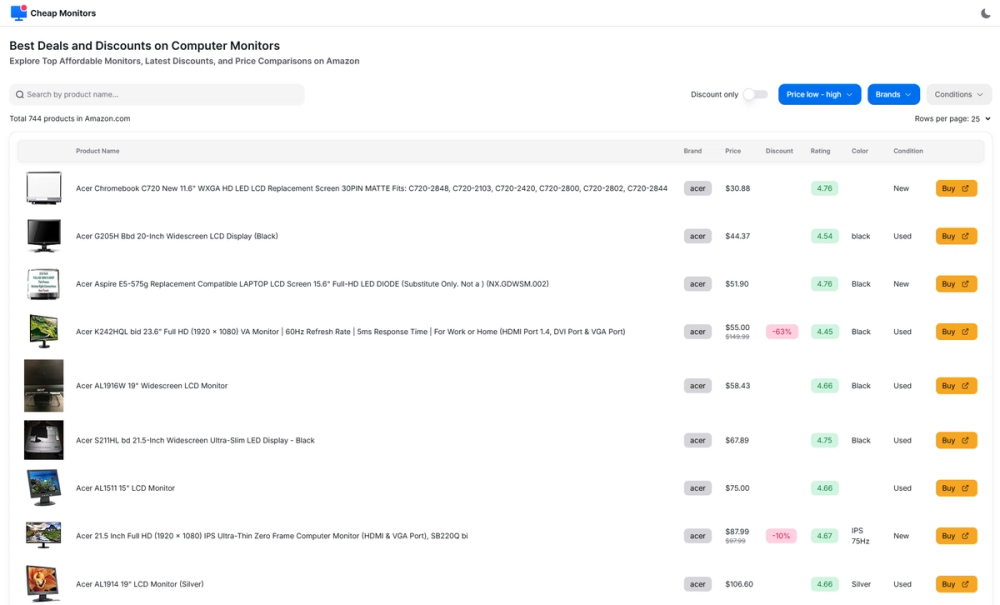Open the Conditions filter dropdown
The width and height of the screenshot is (1000, 605).
click(959, 94)
